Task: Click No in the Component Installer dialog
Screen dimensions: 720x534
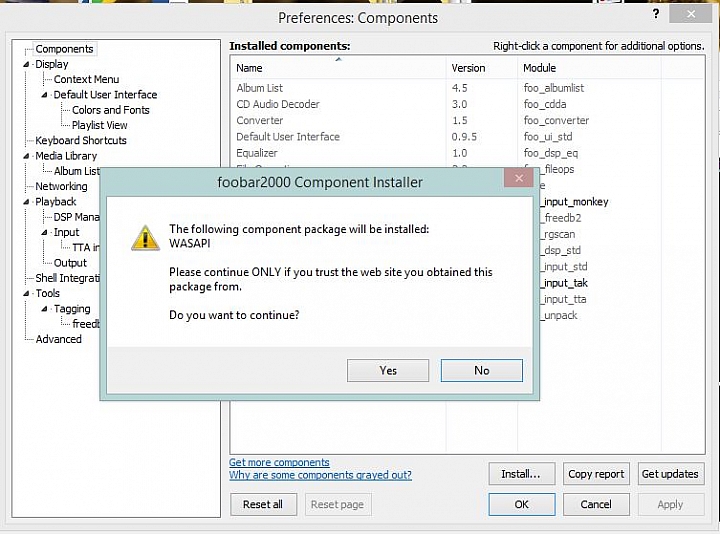Action: click(x=482, y=371)
